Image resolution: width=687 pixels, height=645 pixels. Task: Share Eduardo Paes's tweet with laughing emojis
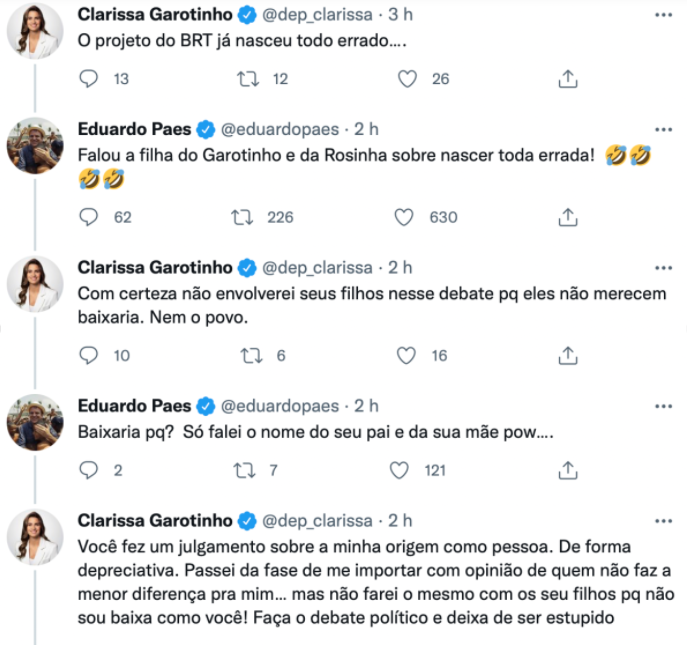click(x=567, y=217)
